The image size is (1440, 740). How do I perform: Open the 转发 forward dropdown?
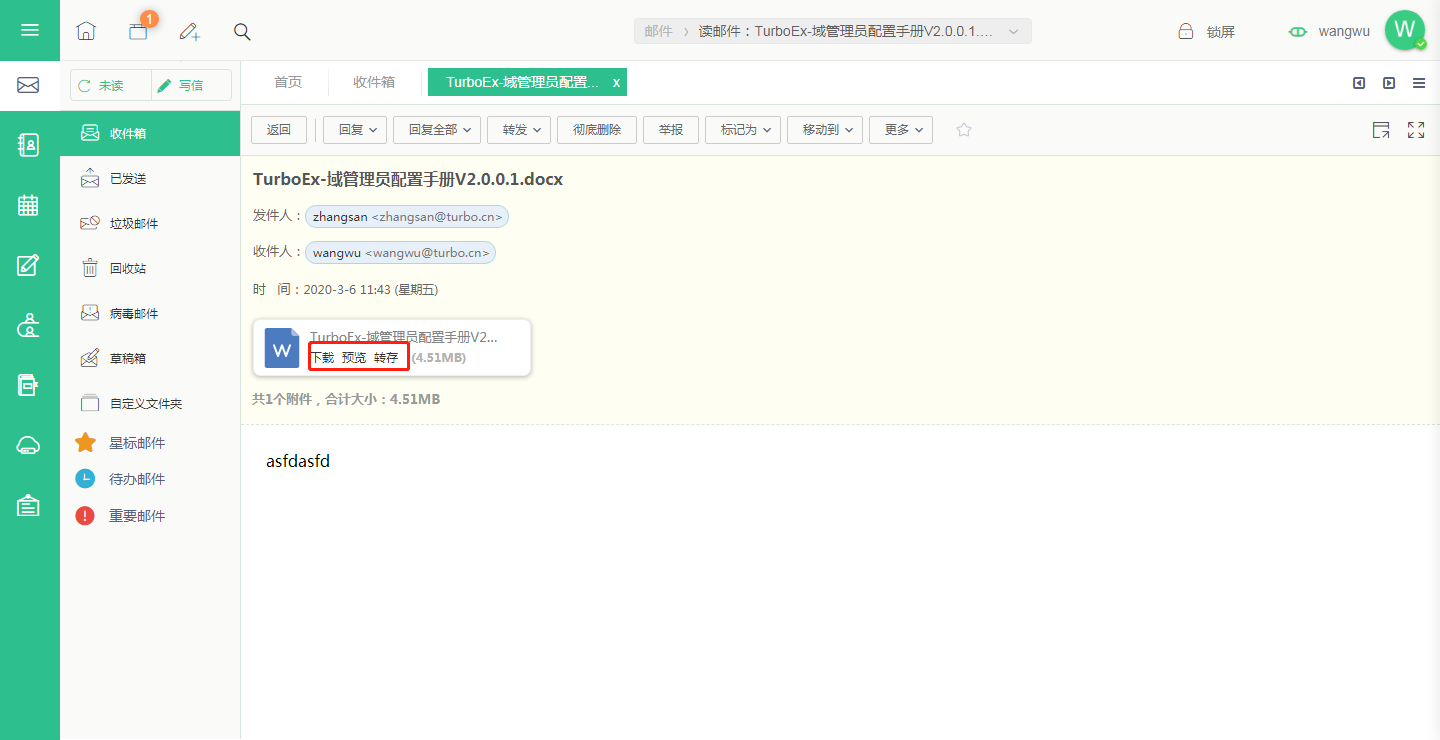(519, 130)
